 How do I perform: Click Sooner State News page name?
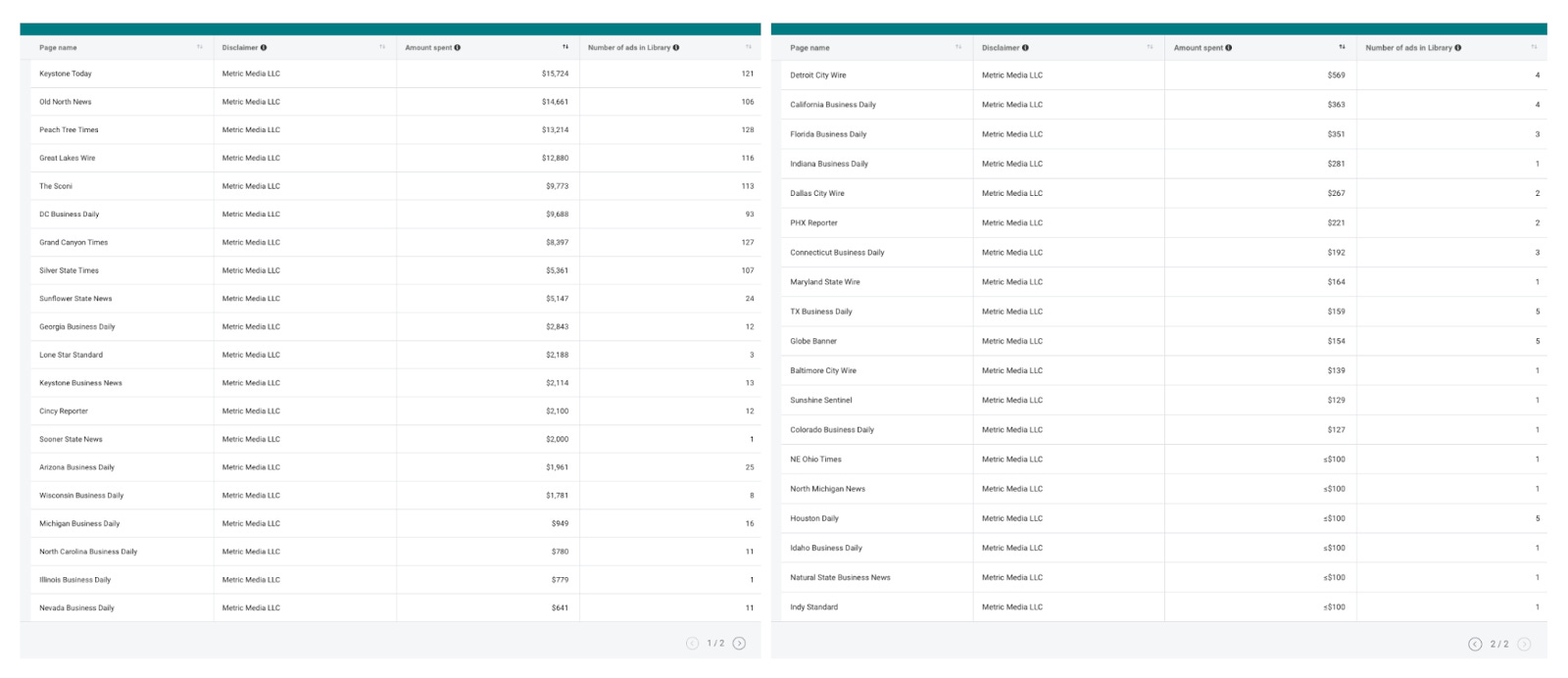[x=71, y=439]
